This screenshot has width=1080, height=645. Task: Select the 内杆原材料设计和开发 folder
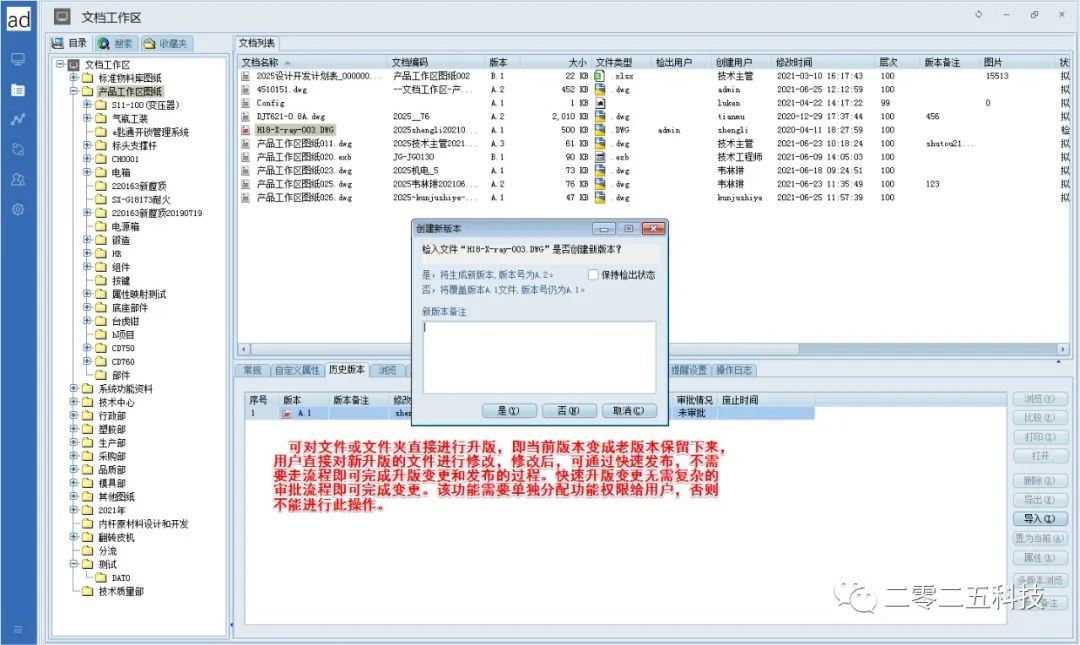tap(143, 524)
